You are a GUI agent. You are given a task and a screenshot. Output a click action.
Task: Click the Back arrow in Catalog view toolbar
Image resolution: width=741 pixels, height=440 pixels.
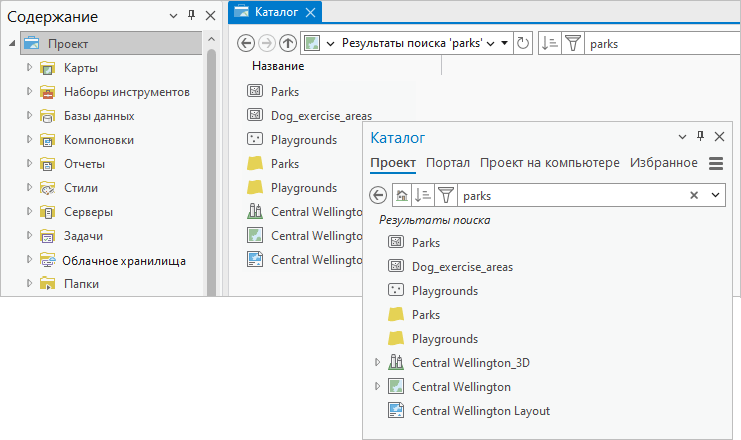coord(246,43)
